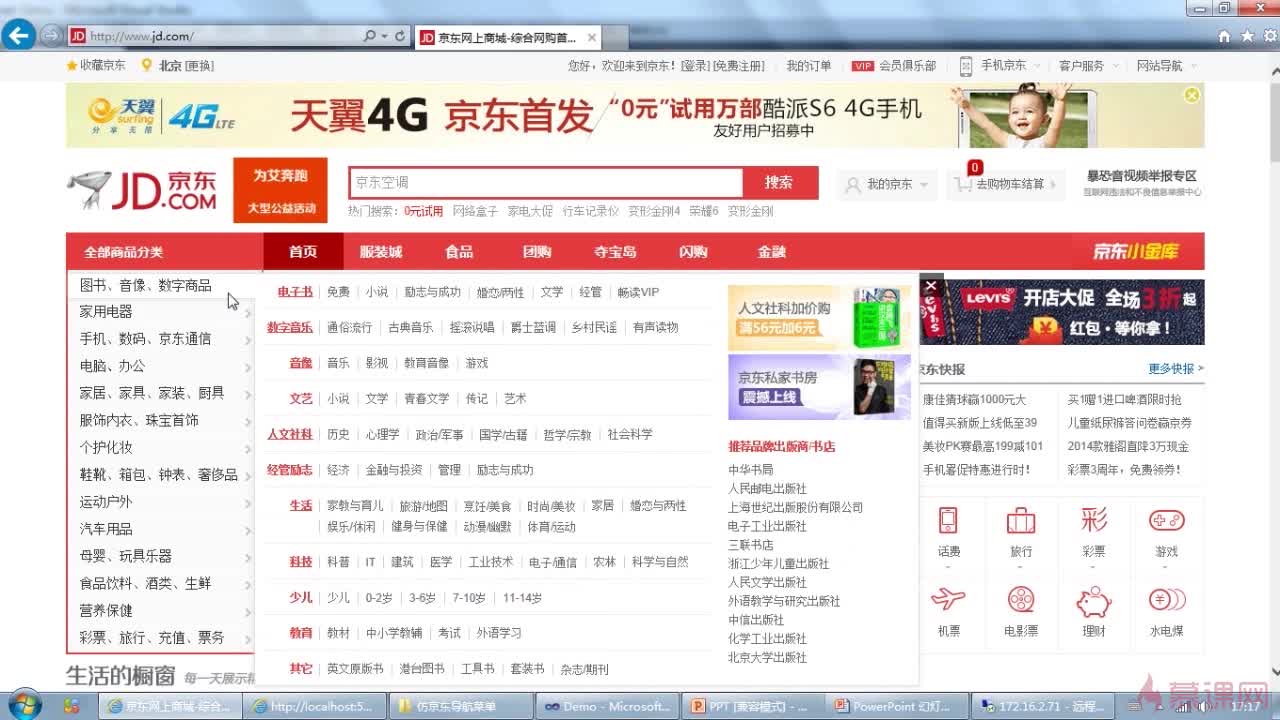Click the red 搜索 search button
This screenshot has height=720, width=1280.
pyautogui.click(x=780, y=182)
